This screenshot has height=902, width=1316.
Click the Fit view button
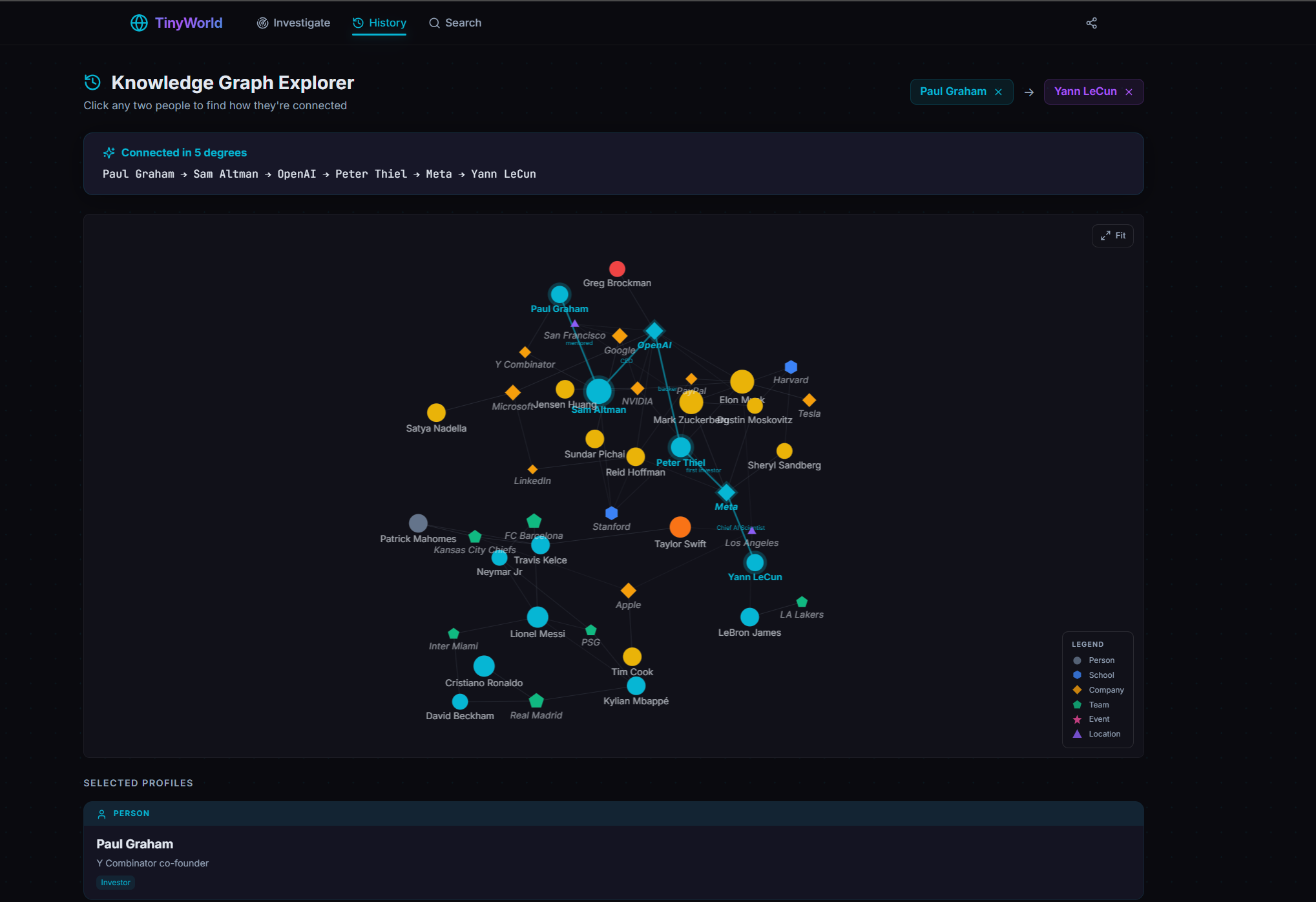point(1112,236)
